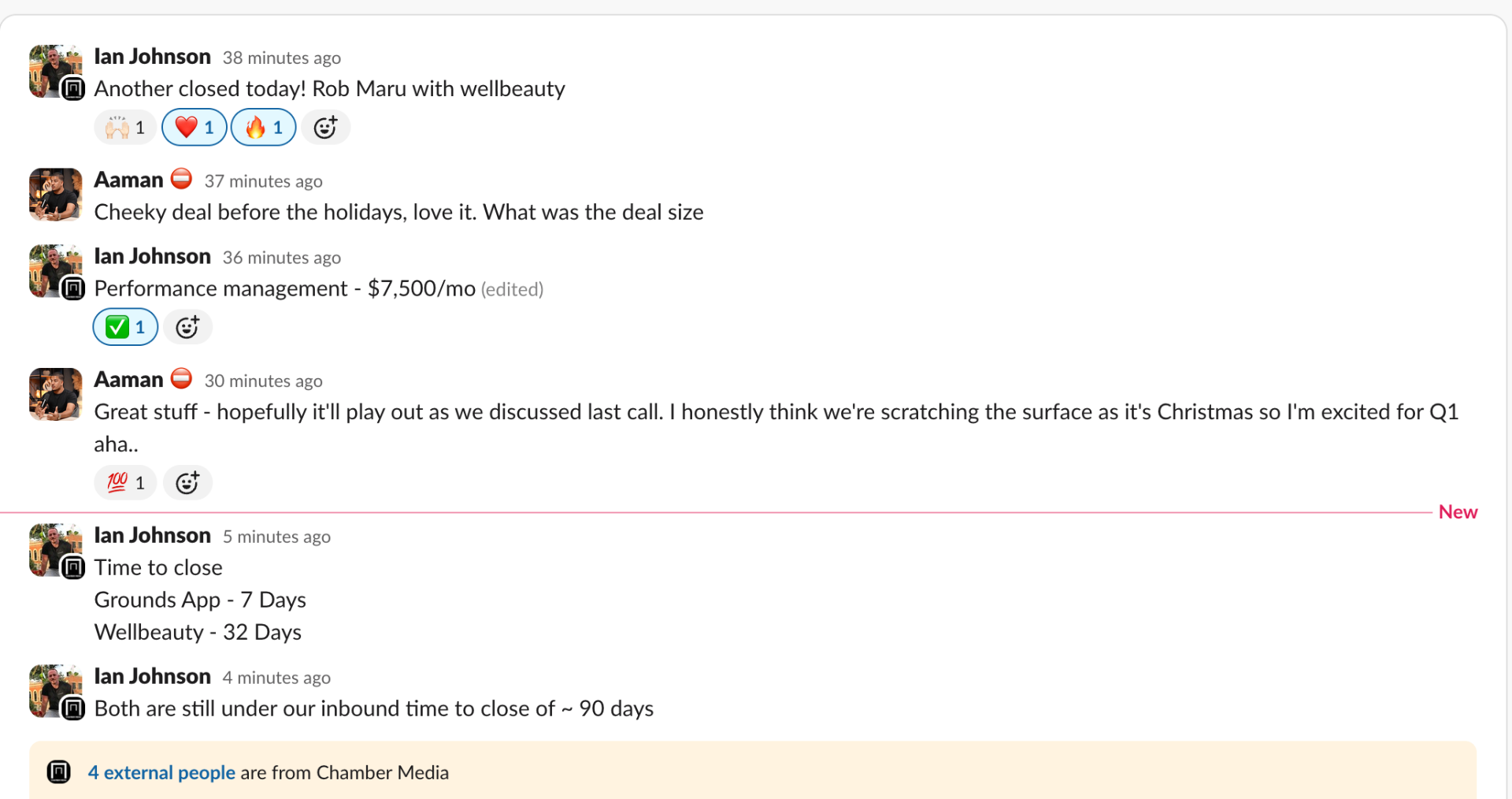This screenshot has width=1512, height=799.
Task: Click Ian Johnson name on Time to close message
Action: (152, 536)
